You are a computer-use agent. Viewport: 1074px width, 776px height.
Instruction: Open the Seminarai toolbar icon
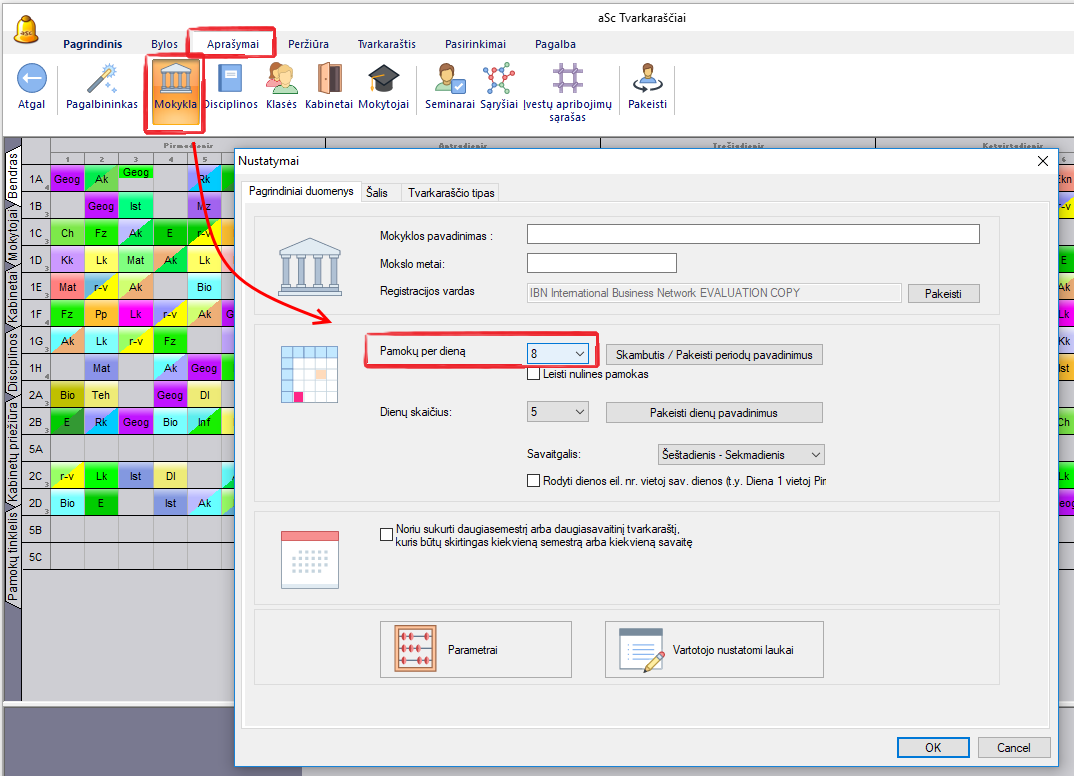pos(450,80)
